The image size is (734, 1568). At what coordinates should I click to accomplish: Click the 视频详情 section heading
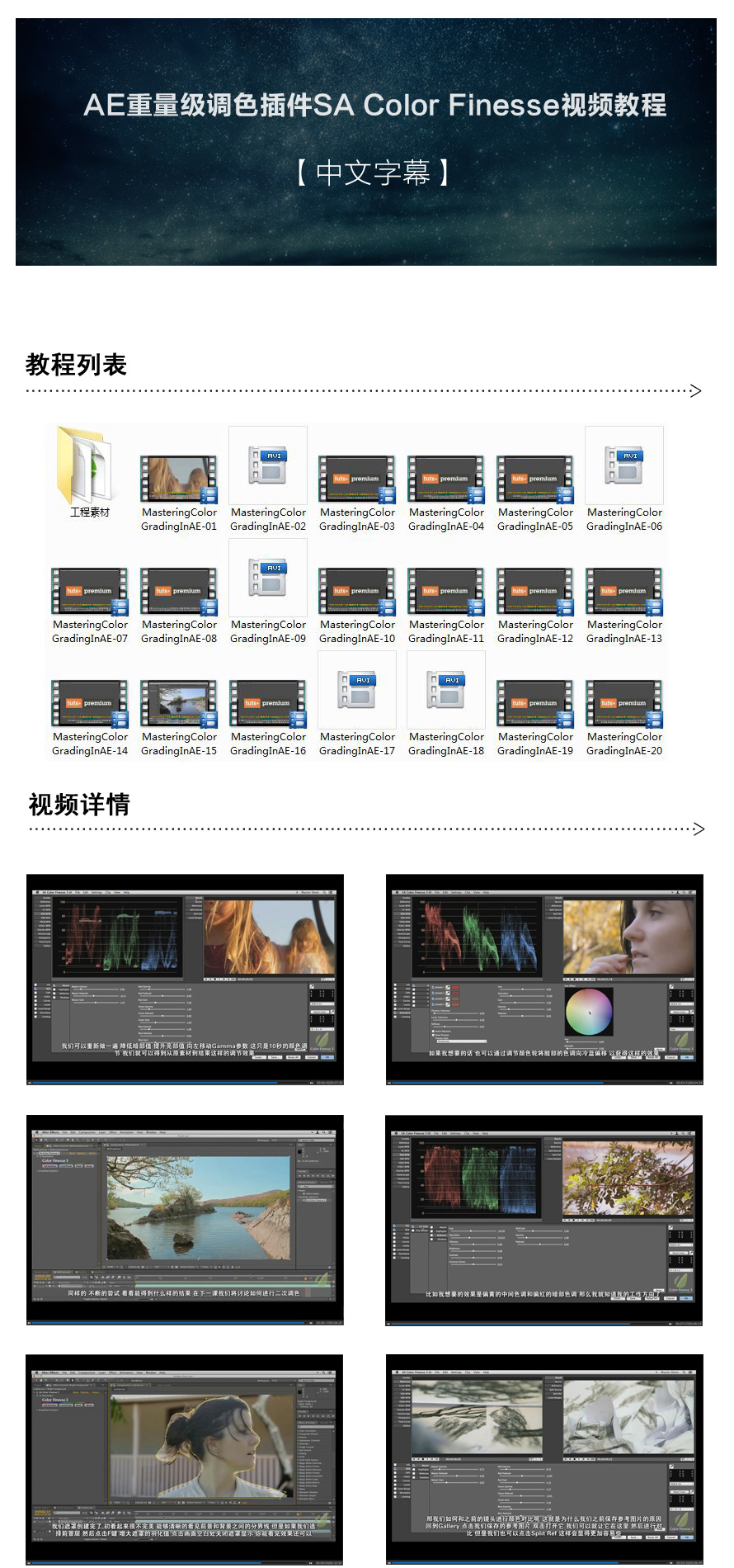(x=79, y=805)
